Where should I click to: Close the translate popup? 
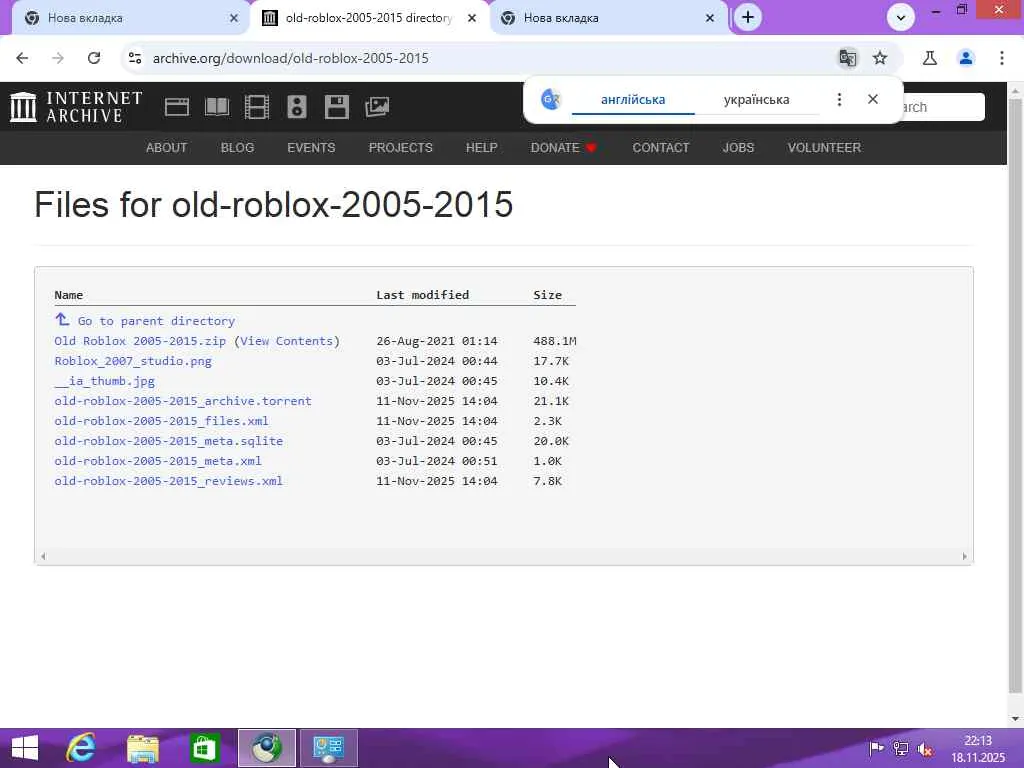873,99
